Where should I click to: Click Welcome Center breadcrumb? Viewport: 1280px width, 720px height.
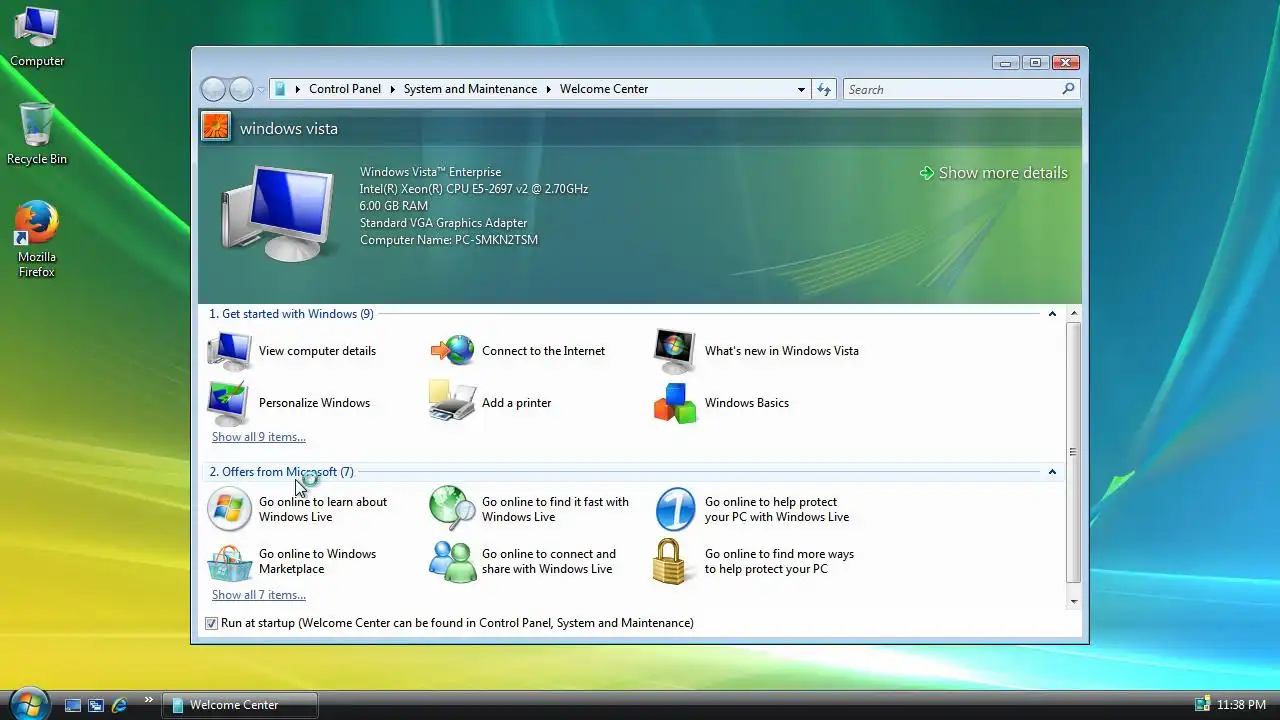604,89
